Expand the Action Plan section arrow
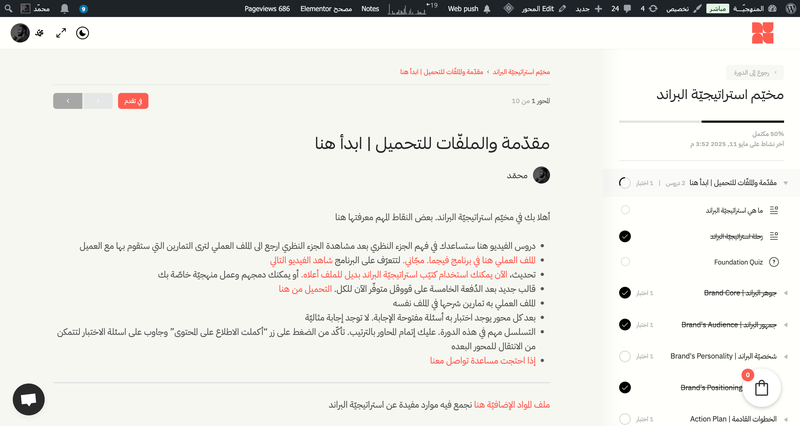Screen dimensions: 800x426 786,419
